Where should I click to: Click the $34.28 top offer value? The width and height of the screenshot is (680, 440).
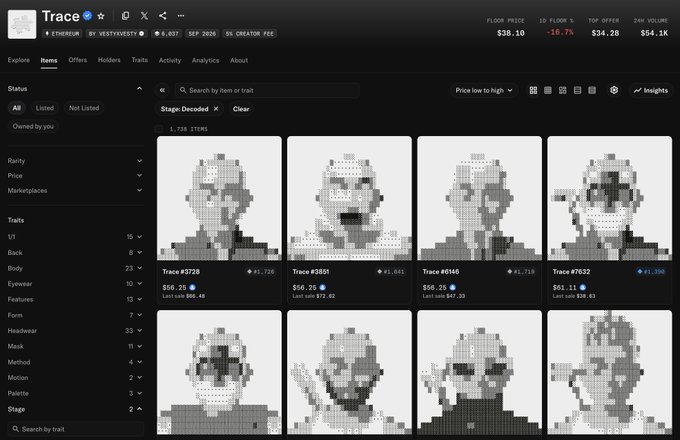(605, 33)
